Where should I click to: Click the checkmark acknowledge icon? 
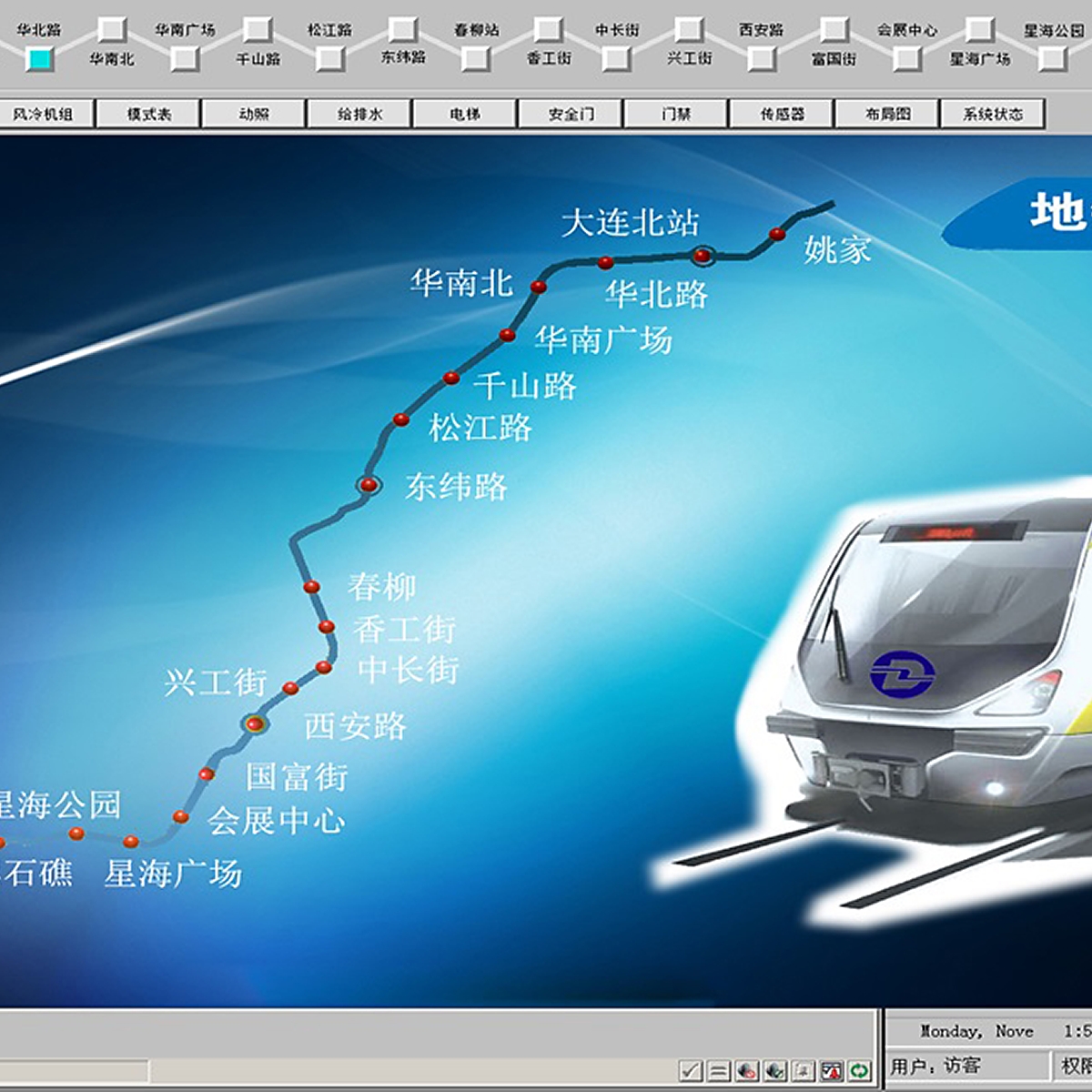coord(692,1071)
